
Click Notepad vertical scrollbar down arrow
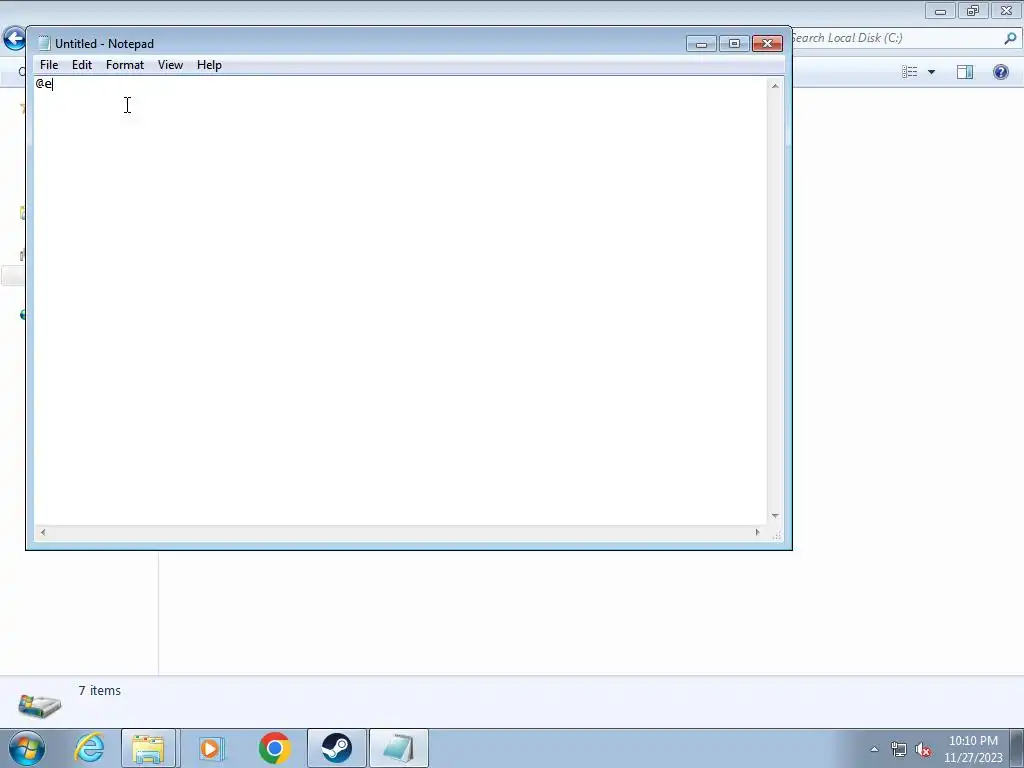click(x=775, y=516)
